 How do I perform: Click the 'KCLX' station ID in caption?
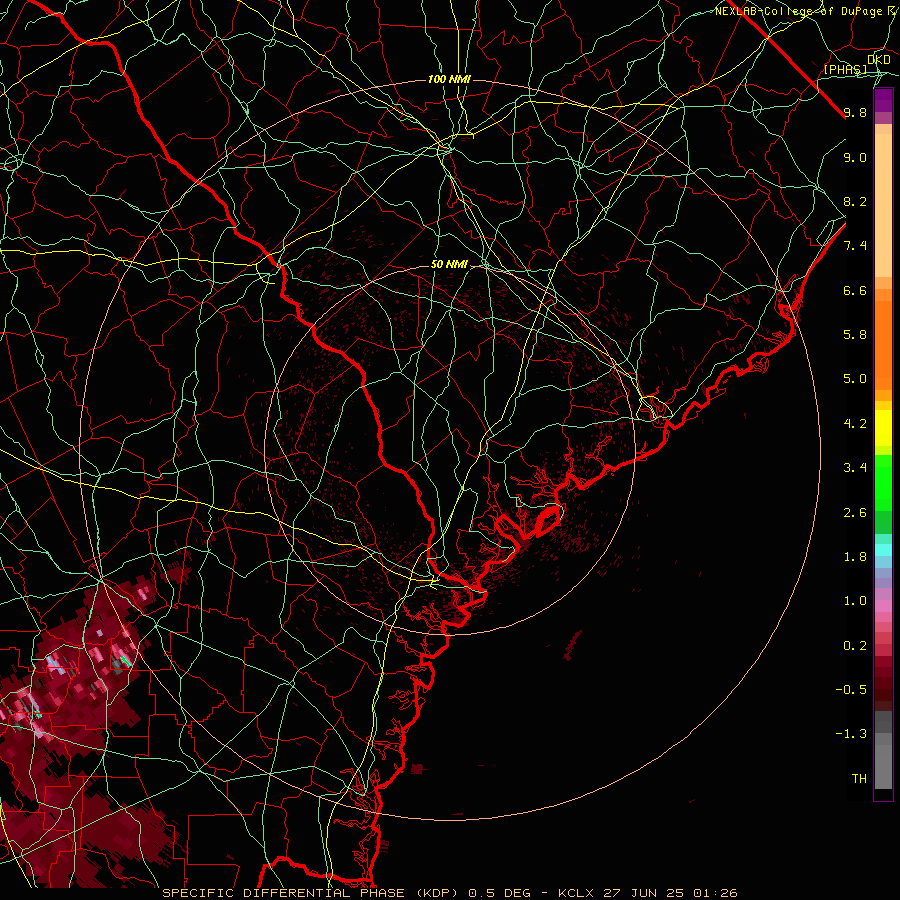(576, 893)
